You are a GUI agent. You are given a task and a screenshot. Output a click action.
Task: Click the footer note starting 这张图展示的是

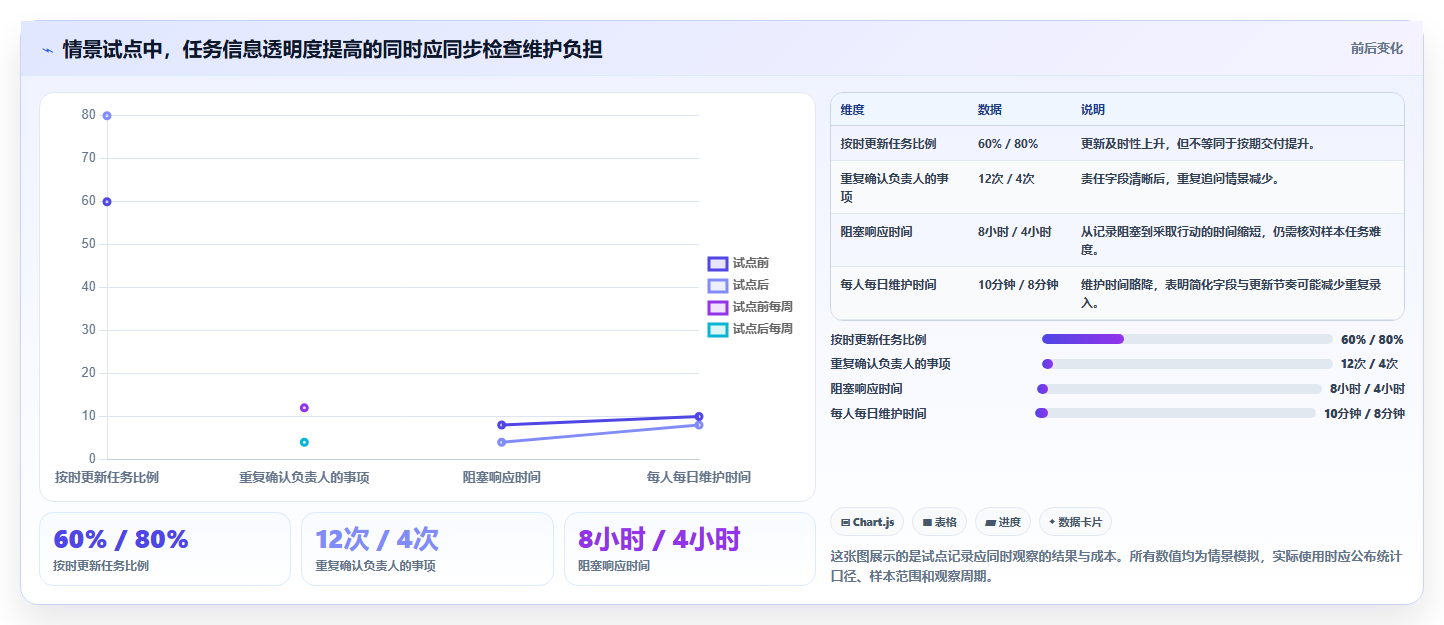point(1116,566)
